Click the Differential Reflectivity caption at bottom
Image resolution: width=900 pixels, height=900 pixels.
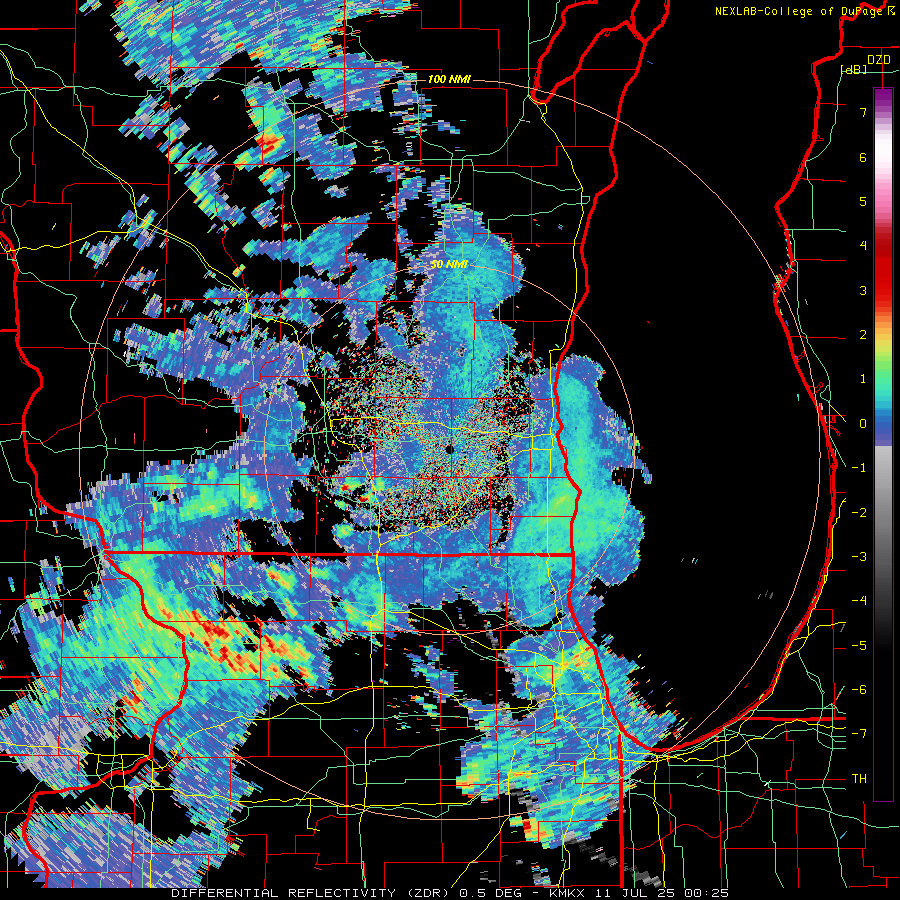[x=450, y=893]
